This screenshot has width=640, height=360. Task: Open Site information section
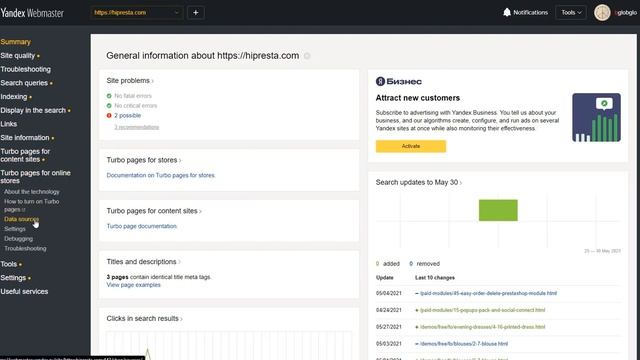click(25, 138)
